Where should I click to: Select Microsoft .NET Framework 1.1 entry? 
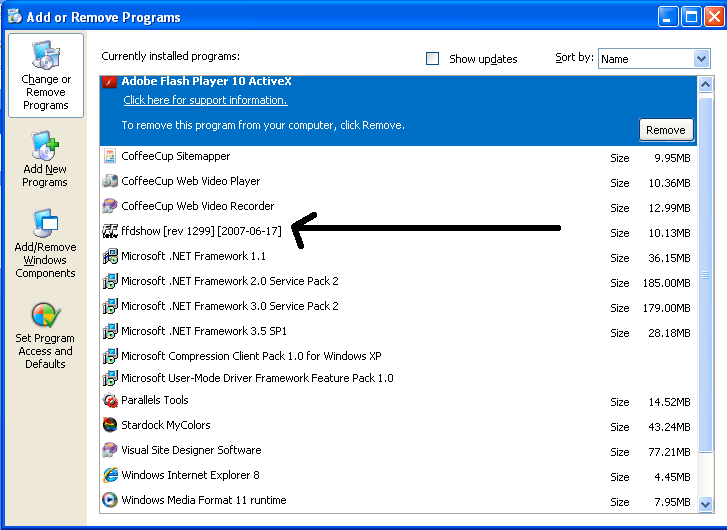(x=398, y=257)
